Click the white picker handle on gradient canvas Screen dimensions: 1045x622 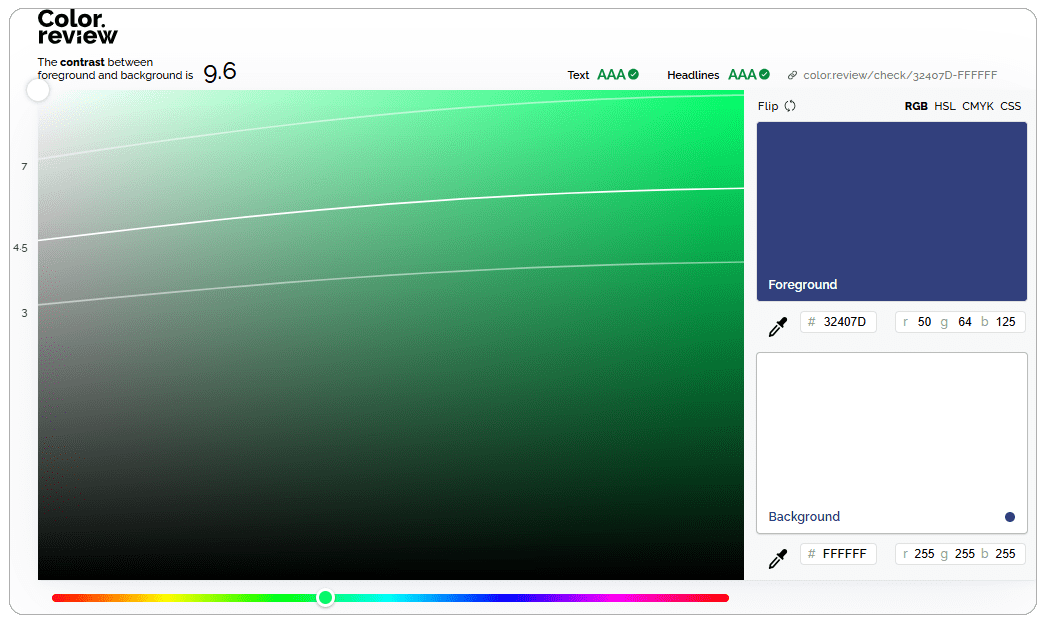(x=38, y=91)
